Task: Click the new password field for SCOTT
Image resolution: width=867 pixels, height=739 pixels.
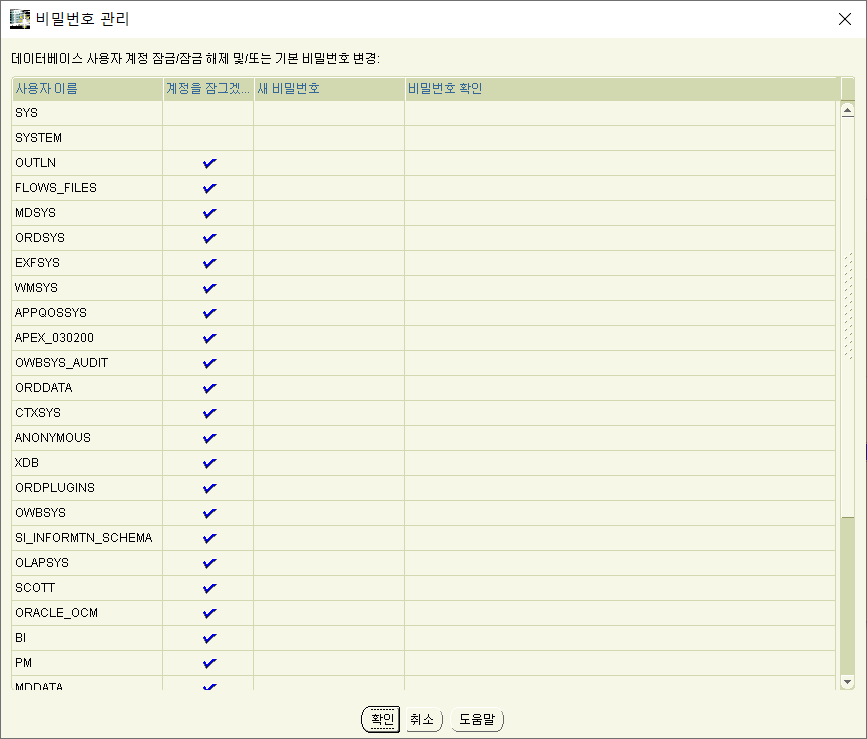Action: pyautogui.click(x=329, y=588)
